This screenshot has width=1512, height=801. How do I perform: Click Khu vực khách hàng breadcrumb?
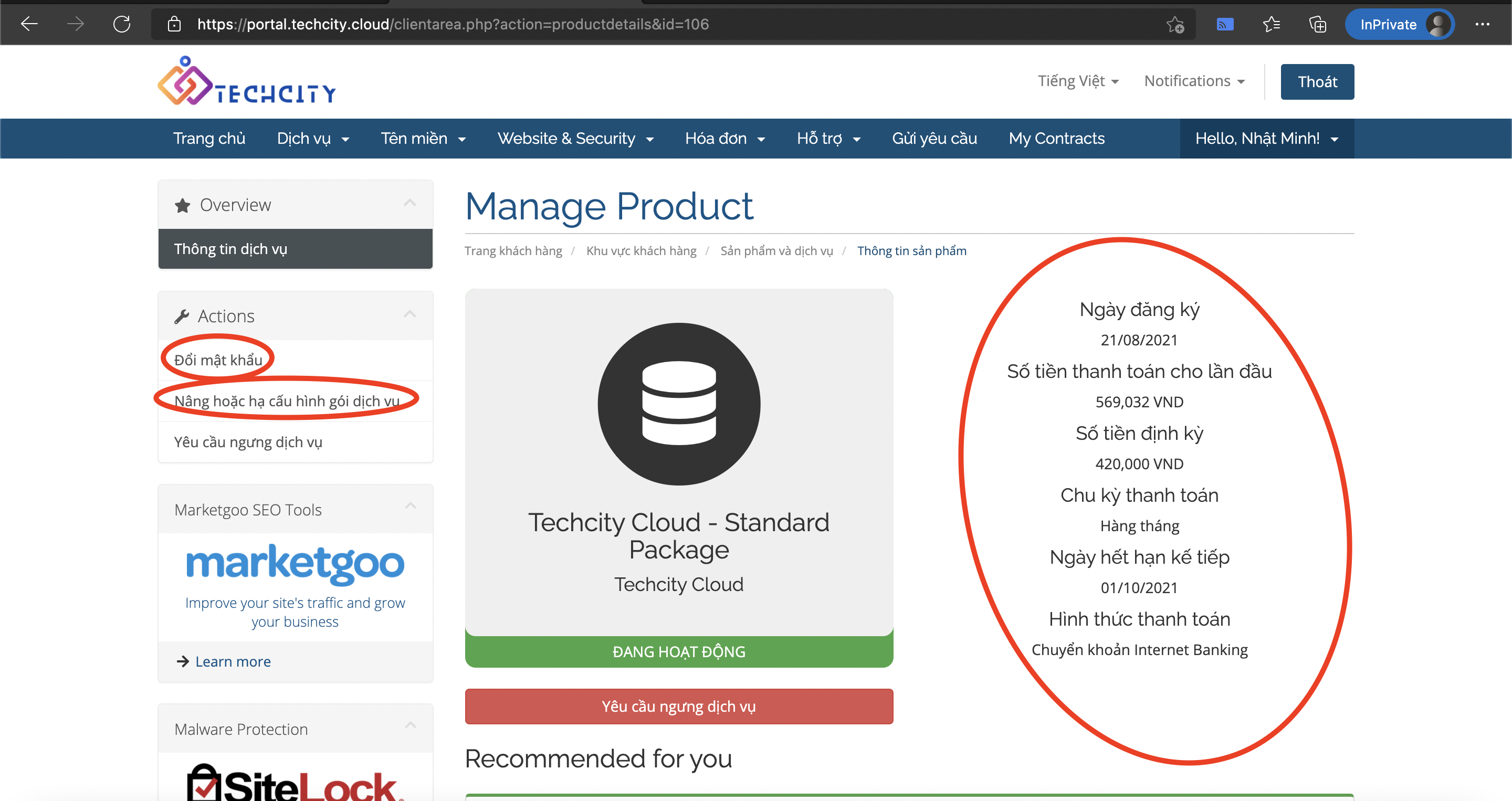[x=641, y=250]
